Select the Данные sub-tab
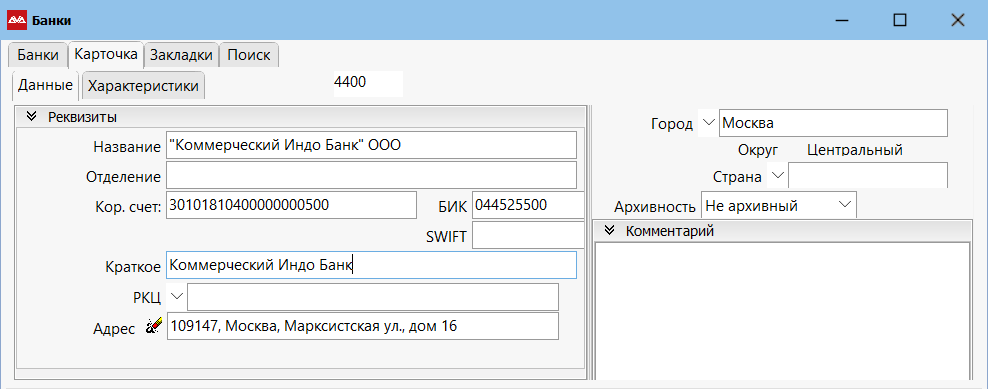 [x=45, y=86]
